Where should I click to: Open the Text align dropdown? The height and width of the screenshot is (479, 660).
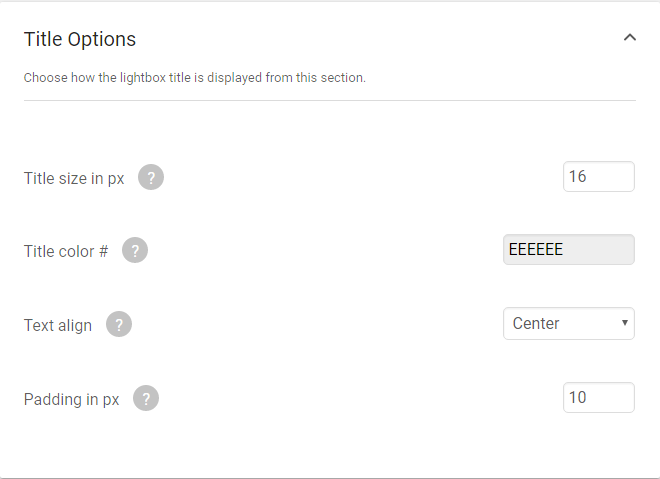569,324
